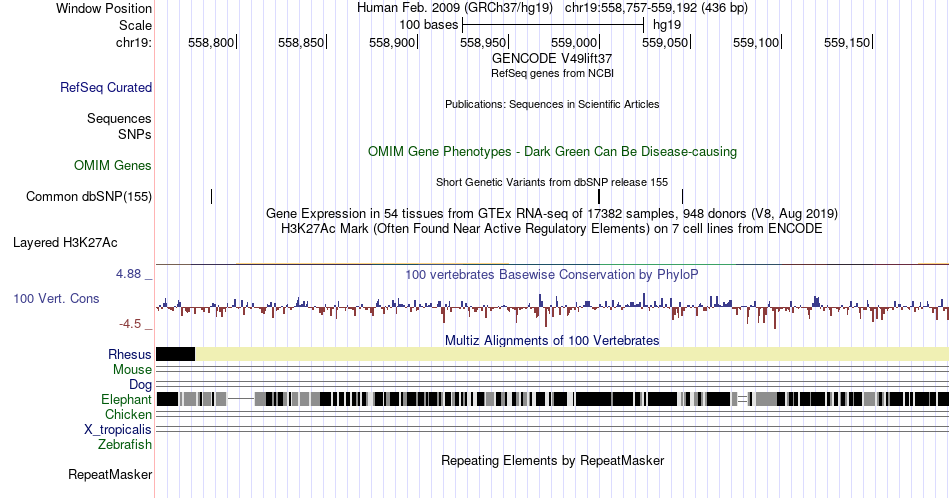
Task: Click the Mouse alignment label
Action: tap(132, 370)
